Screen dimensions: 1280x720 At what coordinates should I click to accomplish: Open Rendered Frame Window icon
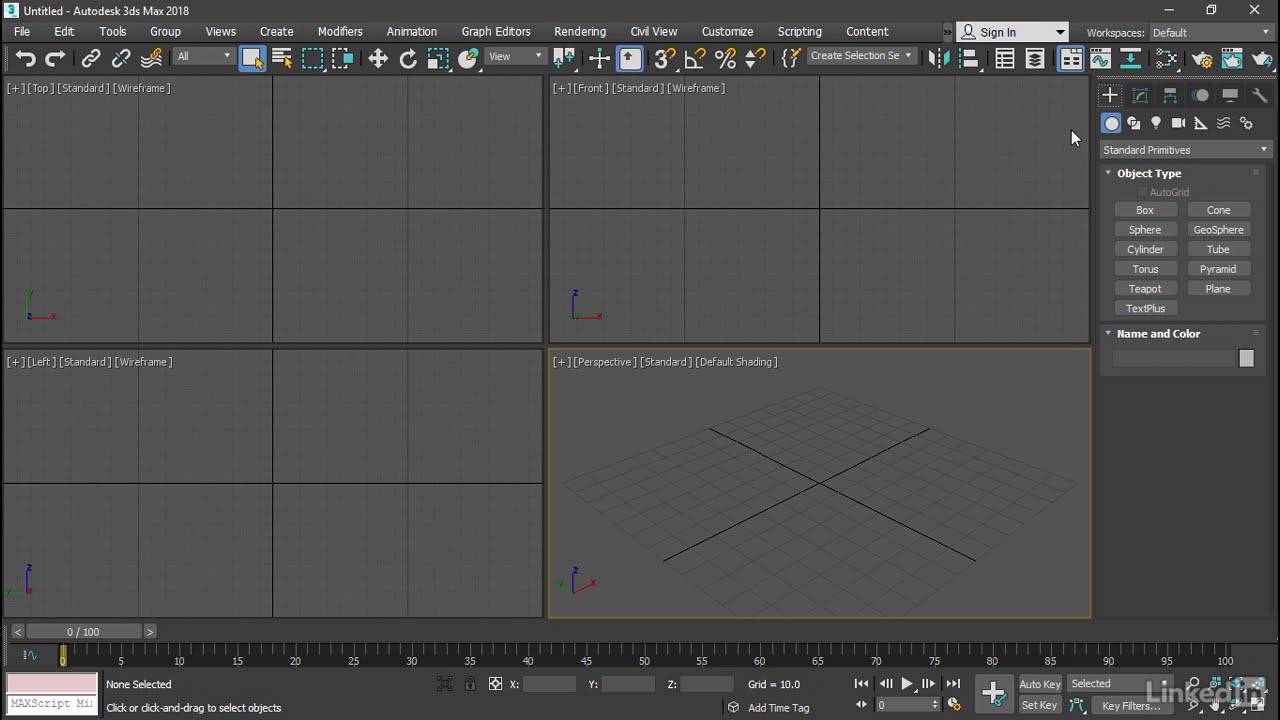click(1232, 59)
